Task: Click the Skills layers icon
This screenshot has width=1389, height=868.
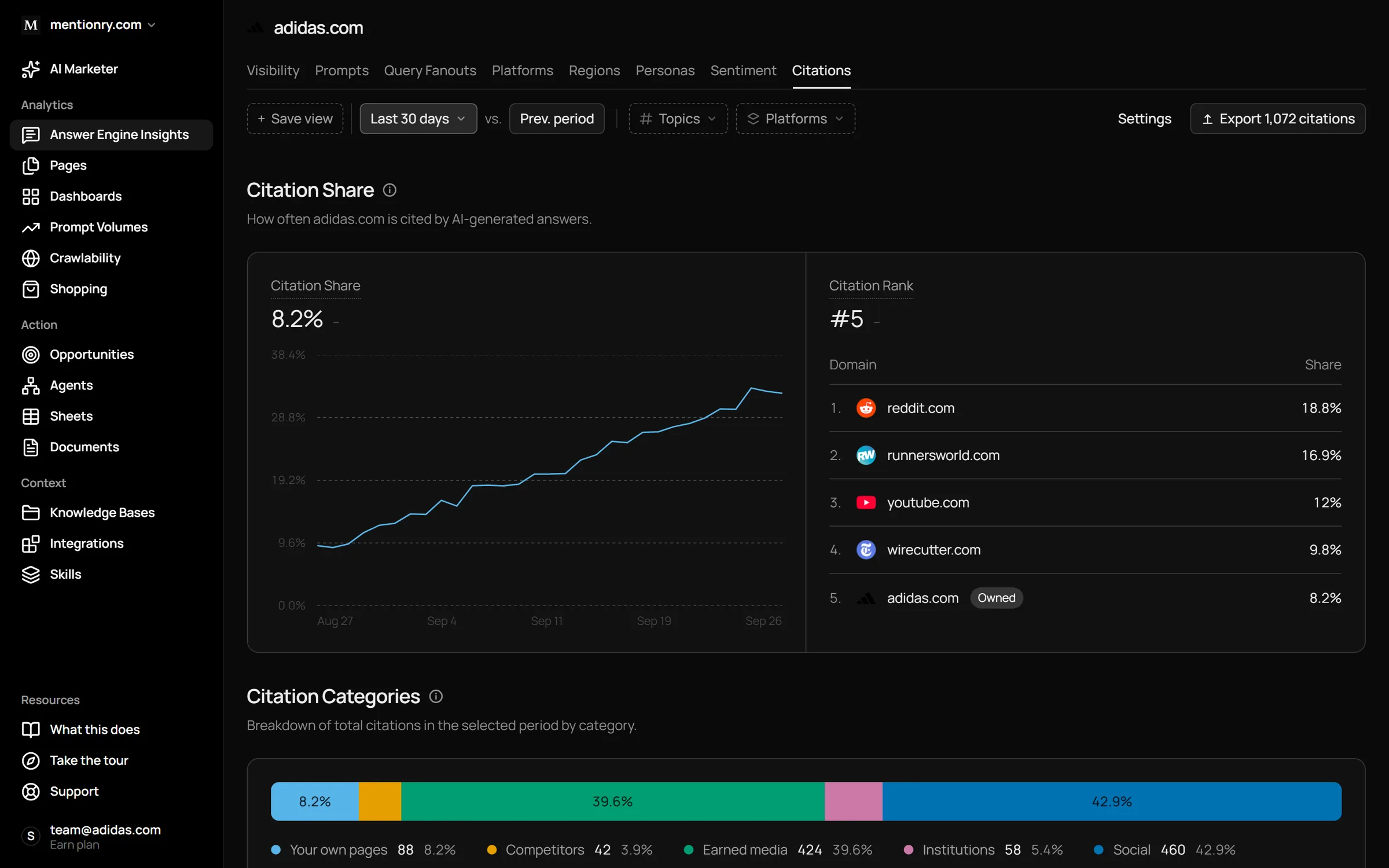Action: coord(31,575)
